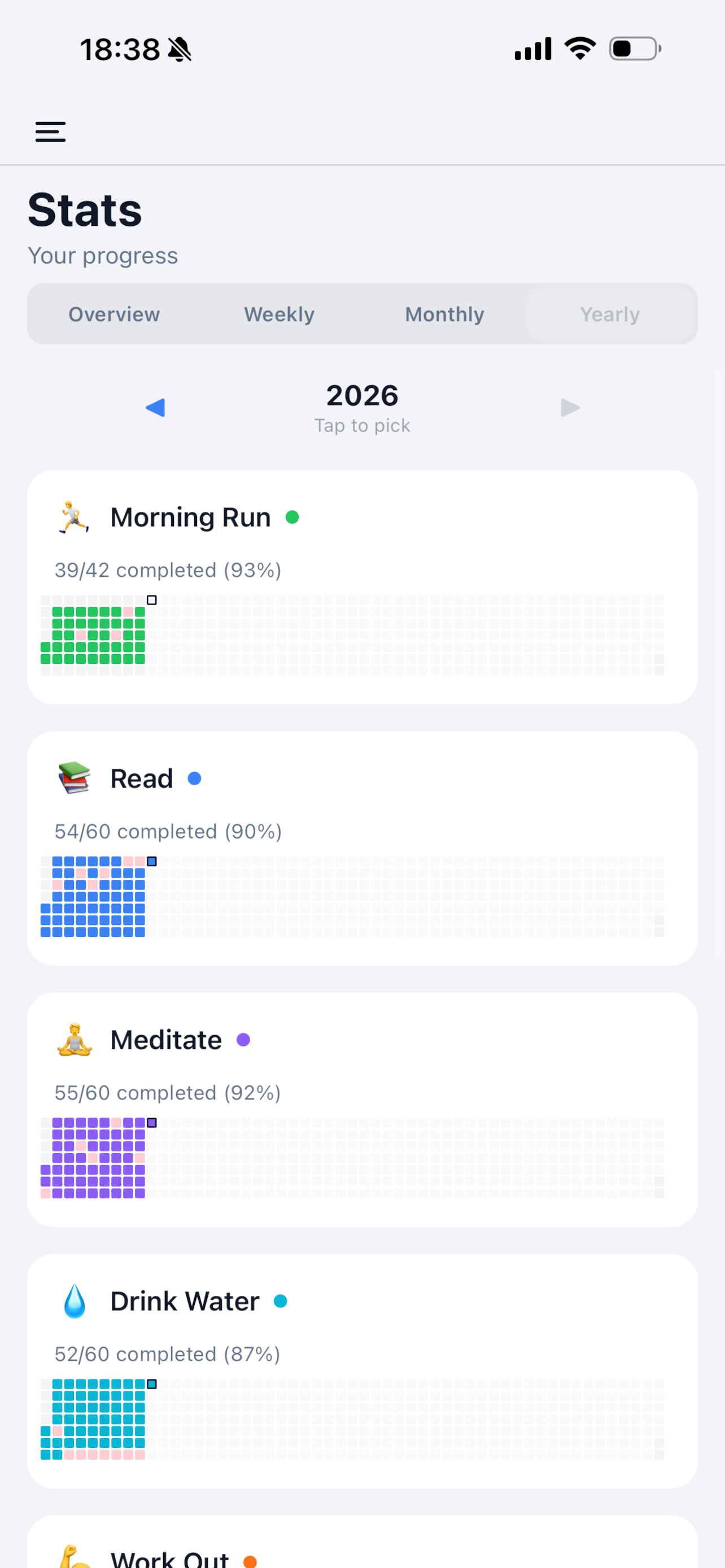Open the hamburger navigation menu
The width and height of the screenshot is (725, 1568).
tap(50, 132)
